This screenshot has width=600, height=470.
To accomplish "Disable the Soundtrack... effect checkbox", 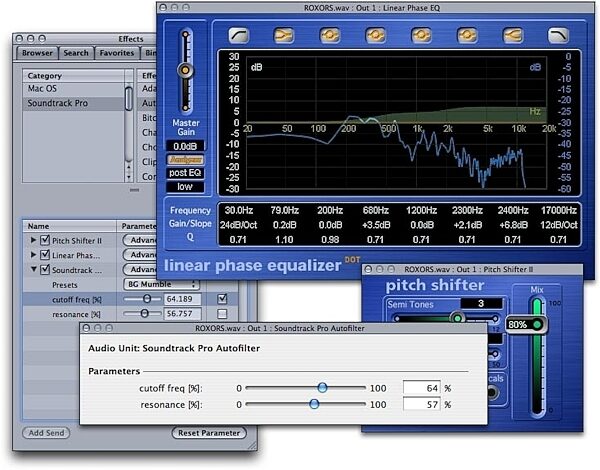I will tap(45, 269).
